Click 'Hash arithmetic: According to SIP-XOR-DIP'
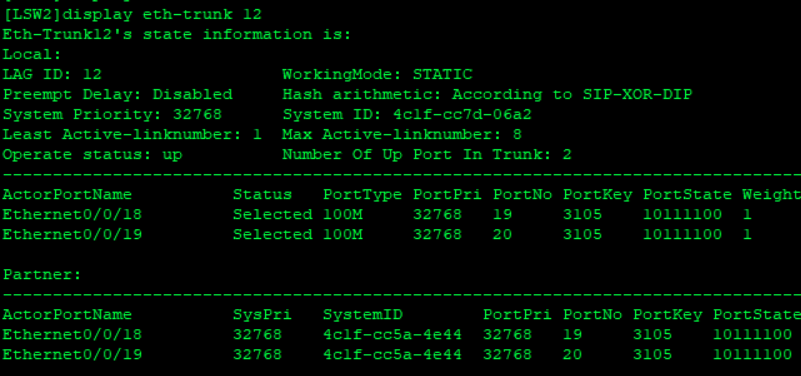The height and width of the screenshot is (376, 801). [x=487, y=95]
